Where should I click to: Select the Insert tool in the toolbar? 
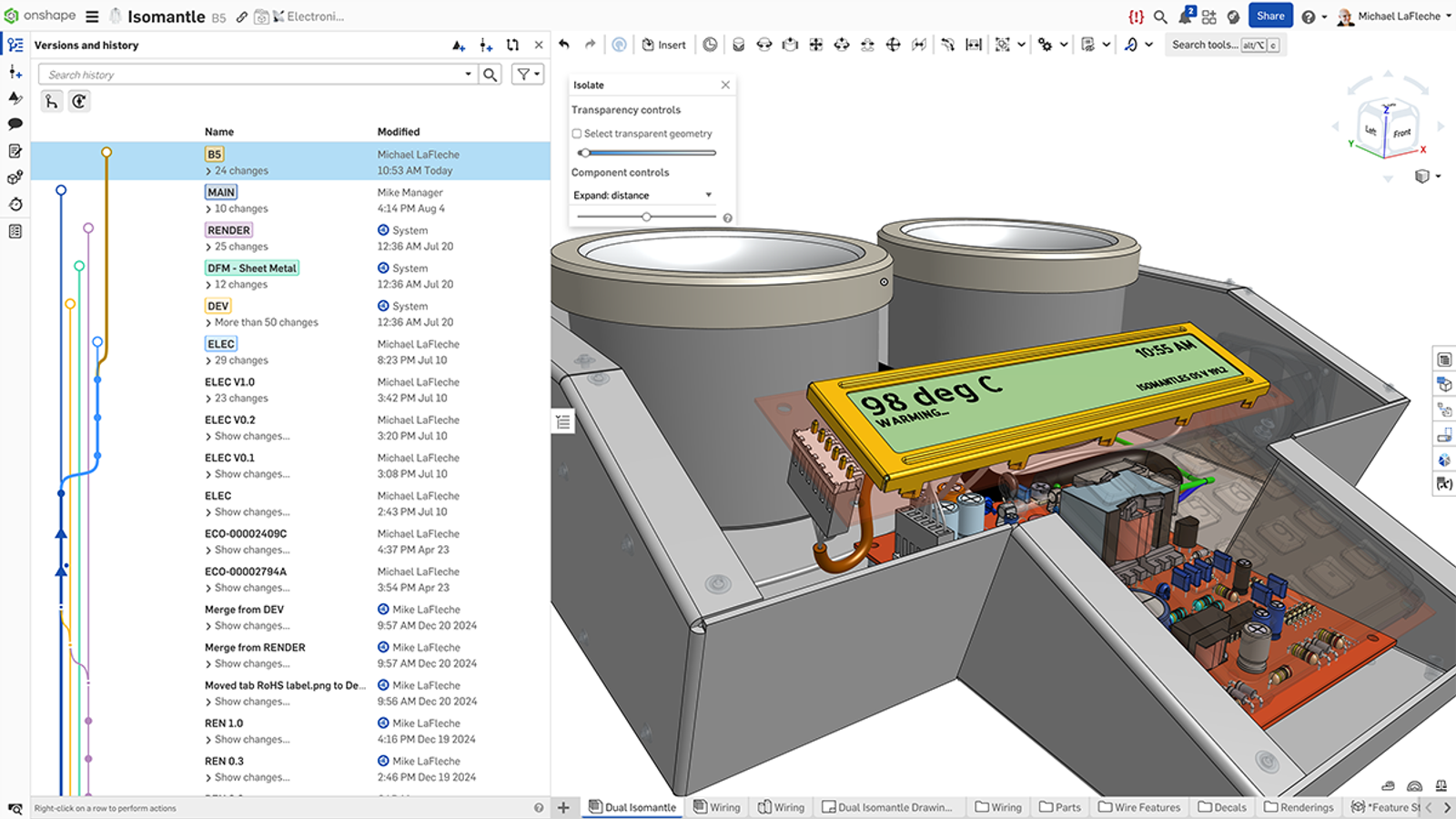click(x=664, y=44)
